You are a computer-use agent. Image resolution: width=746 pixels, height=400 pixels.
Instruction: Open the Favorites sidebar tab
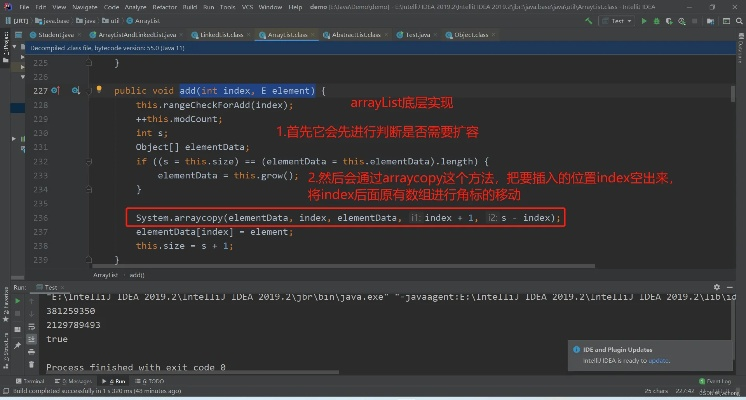click(x=6, y=304)
